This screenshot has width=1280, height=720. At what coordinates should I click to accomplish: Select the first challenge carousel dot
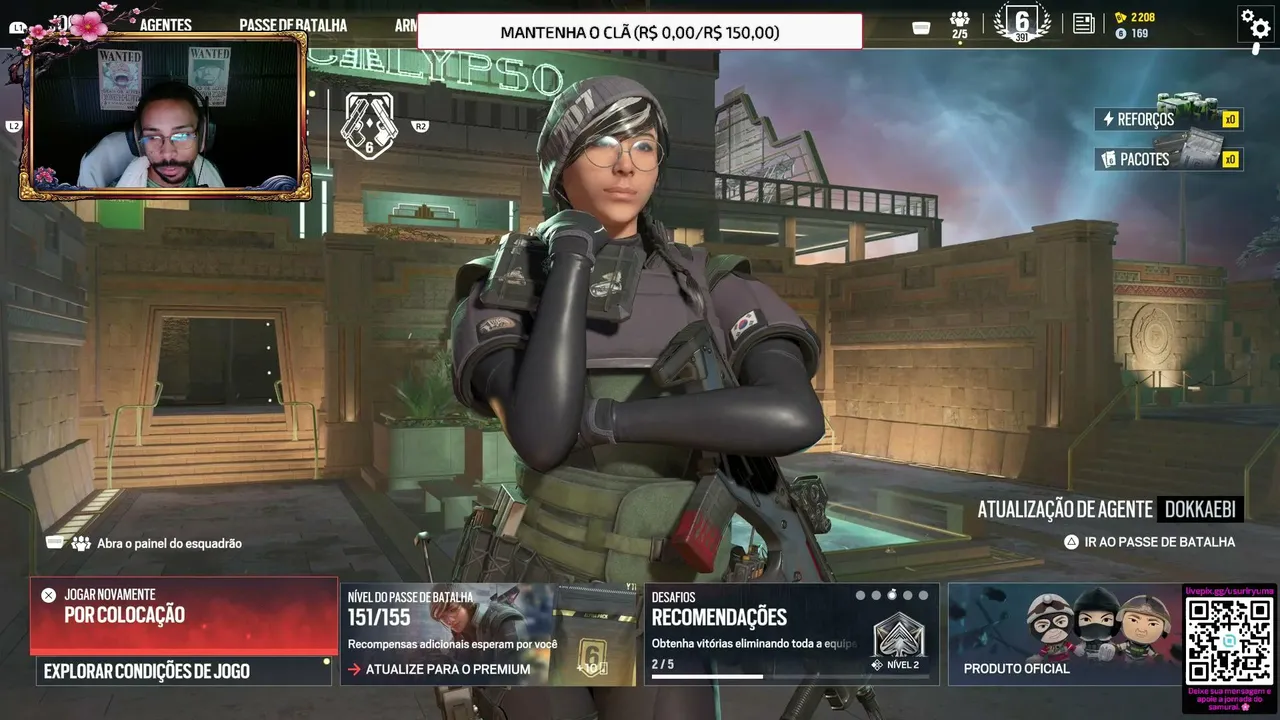point(860,595)
